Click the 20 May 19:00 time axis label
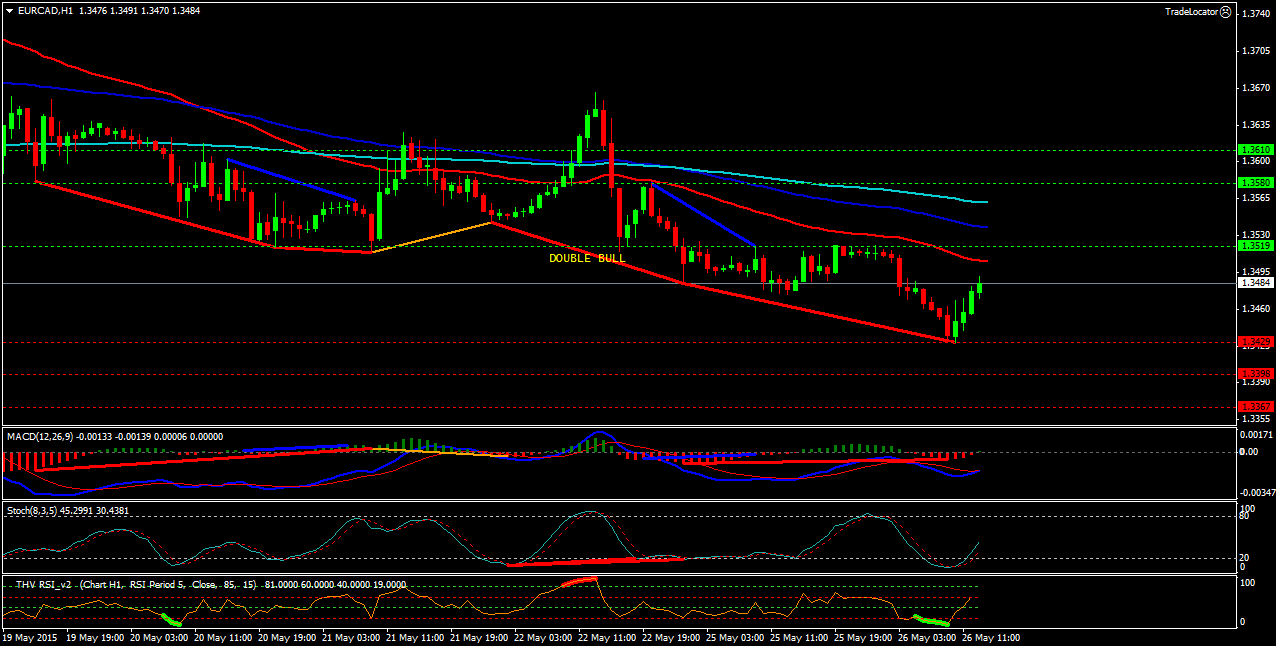 coord(289,637)
